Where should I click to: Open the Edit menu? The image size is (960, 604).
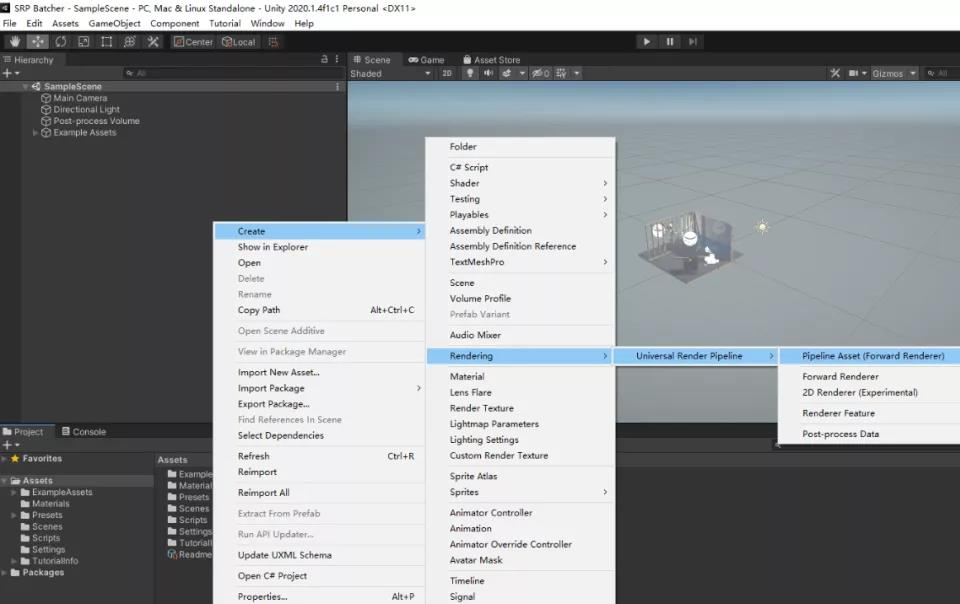click(34, 23)
